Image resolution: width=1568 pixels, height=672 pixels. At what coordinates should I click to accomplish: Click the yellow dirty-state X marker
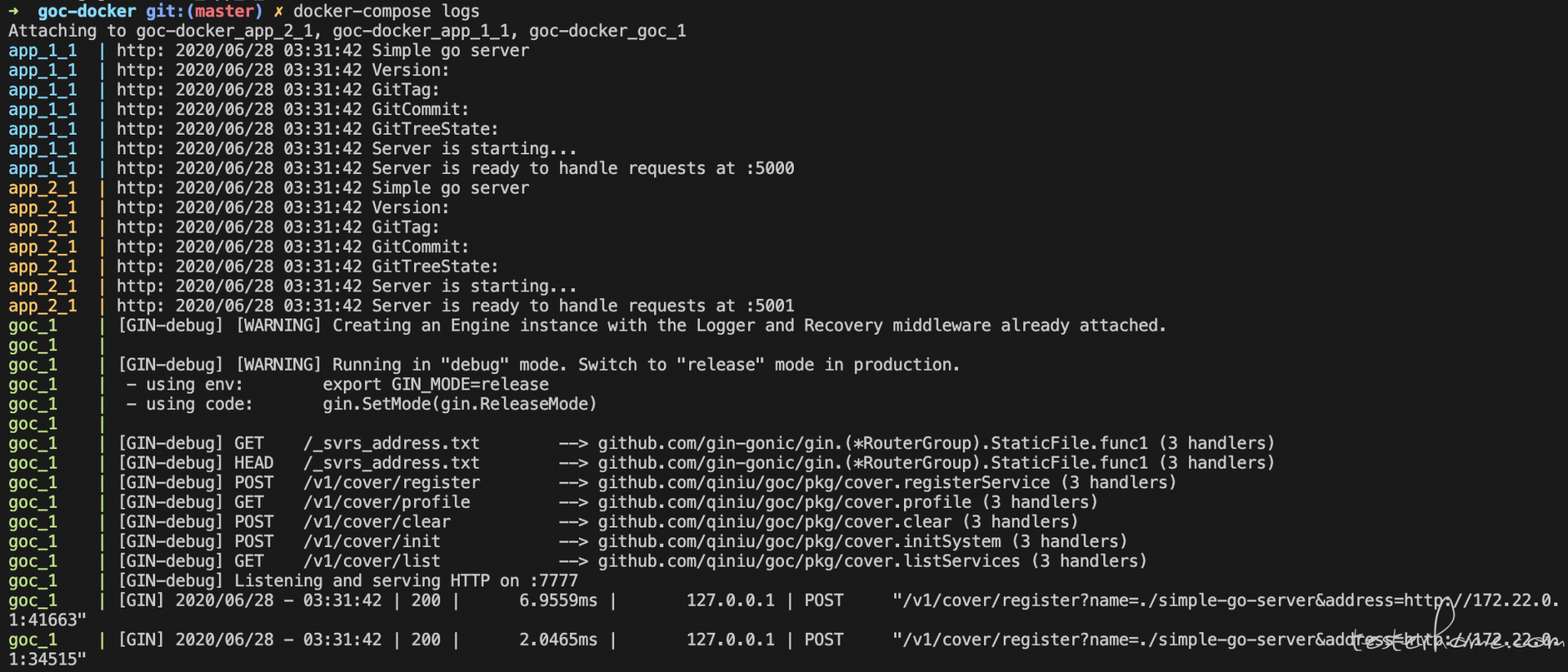click(278, 11)
